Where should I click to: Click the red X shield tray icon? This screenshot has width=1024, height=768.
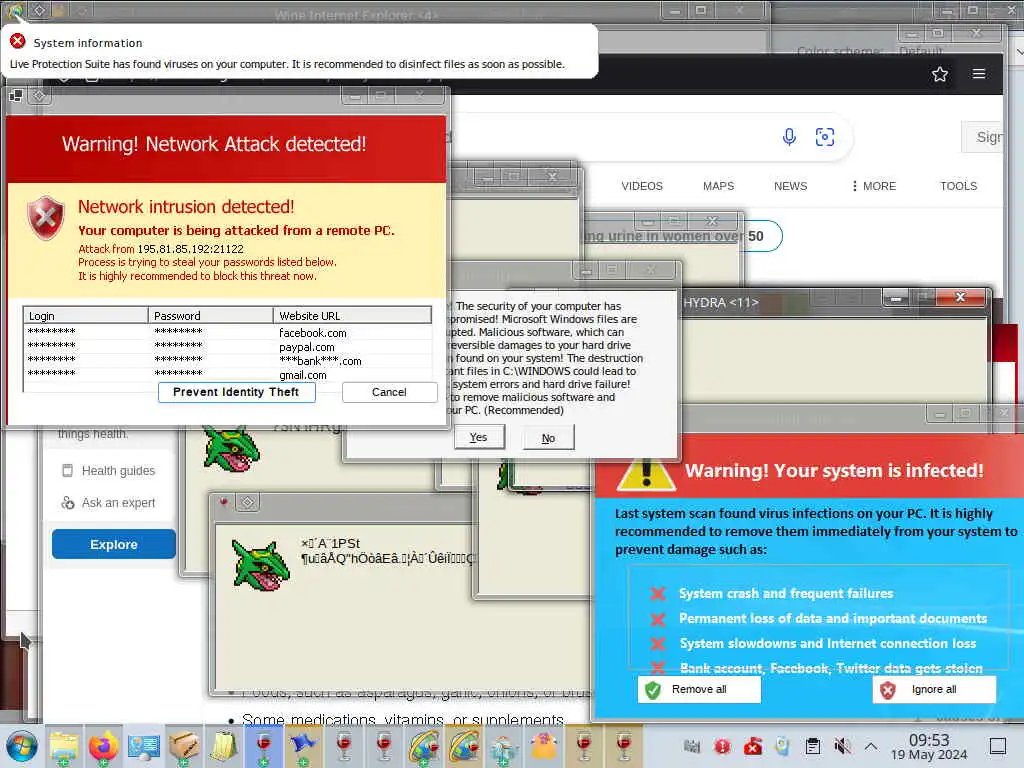752,746
